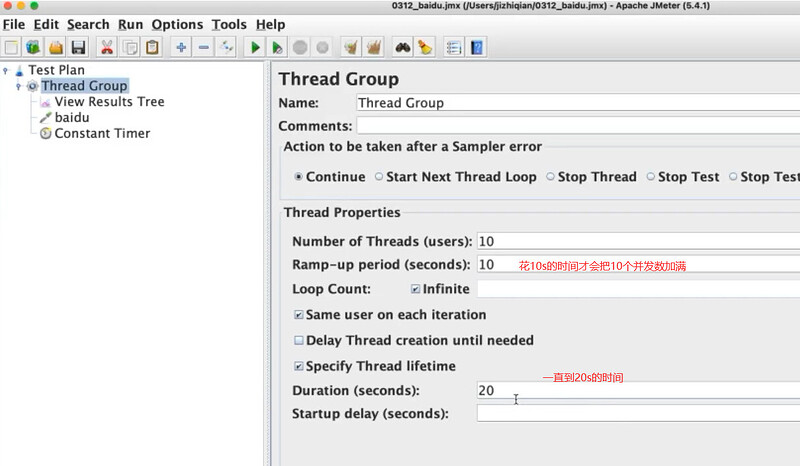Clear all results with double broom icon
Screen dimensions: 800x466
point(373,47)
